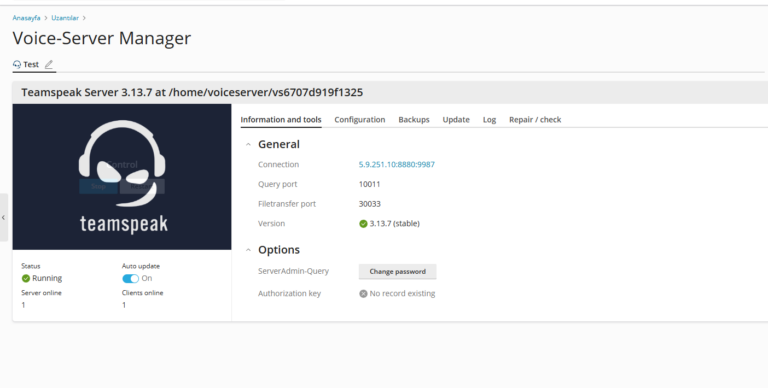This screenshot has height=388, width=768.
Task: Go to the Anasayfa breadcrumb link
Action: (26, 18)
